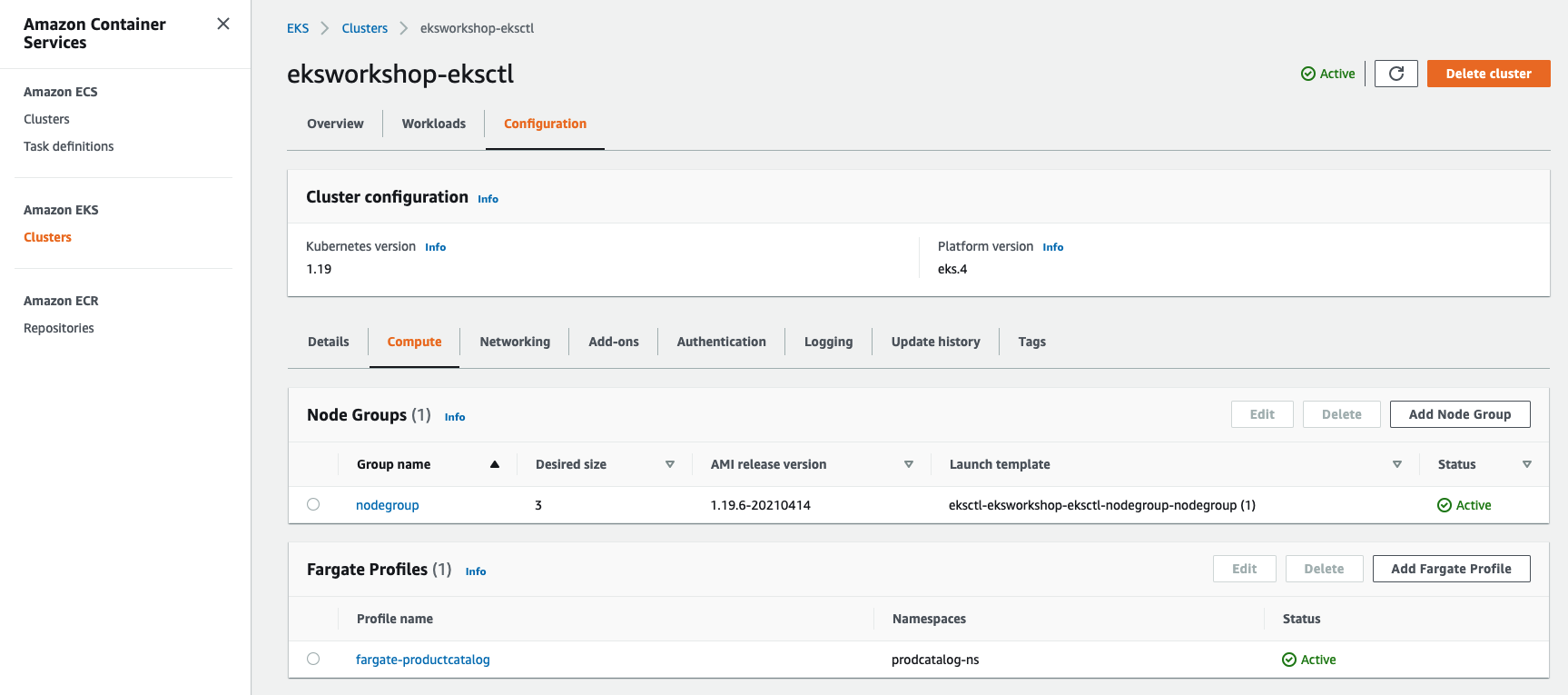Viewport: 1568px width, 695px height.
Task: Switch to the Overview tab
Action: 335,124
